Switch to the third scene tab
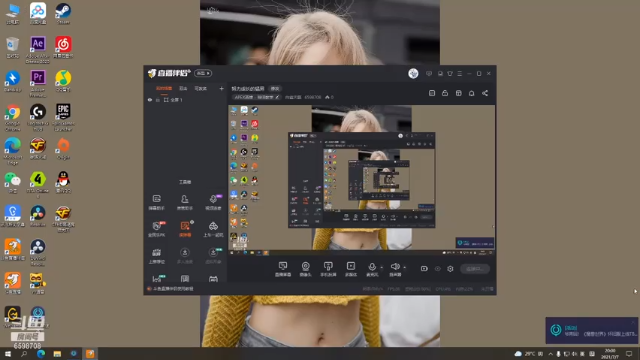The image size is (640, 360). [x=200, y=89]
